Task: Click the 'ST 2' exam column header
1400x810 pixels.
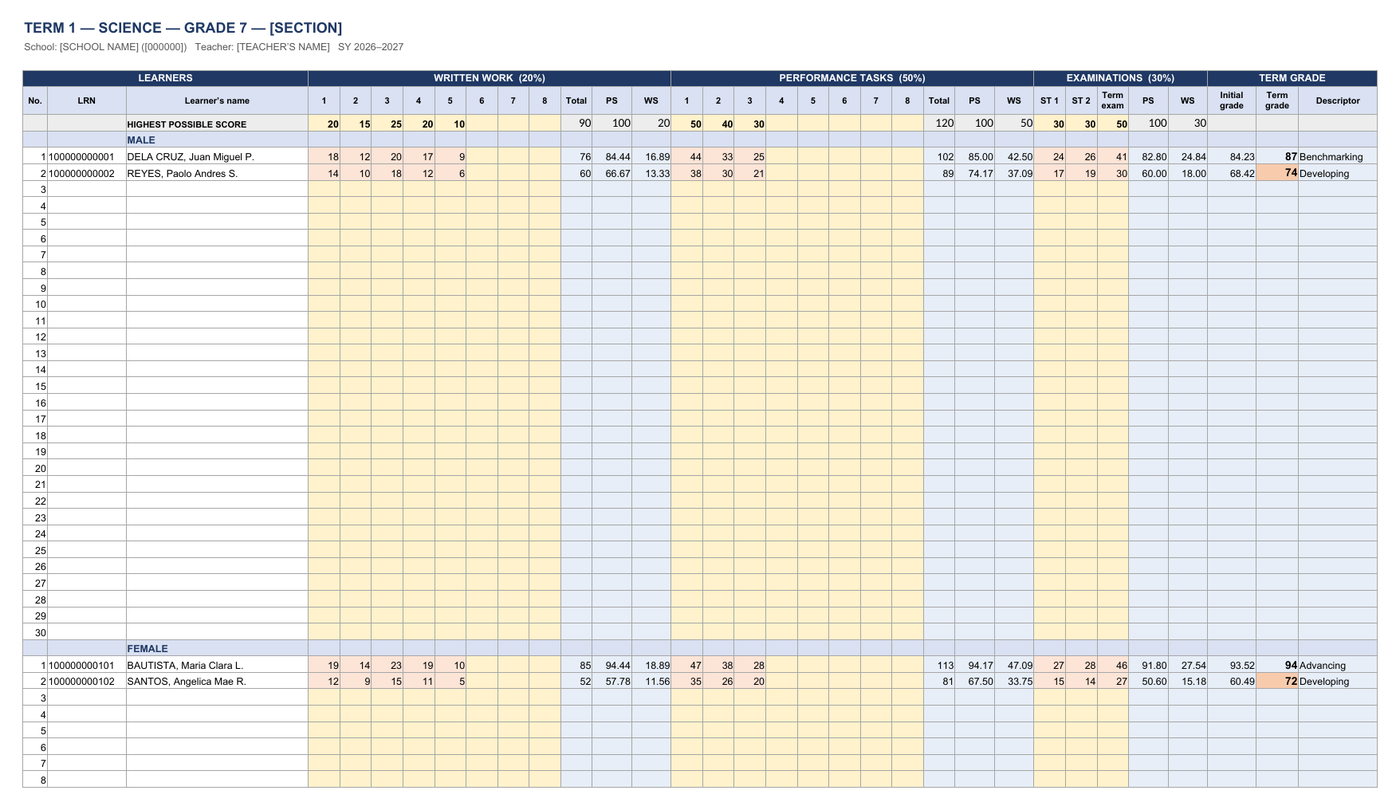Action: pos(1081,101)
